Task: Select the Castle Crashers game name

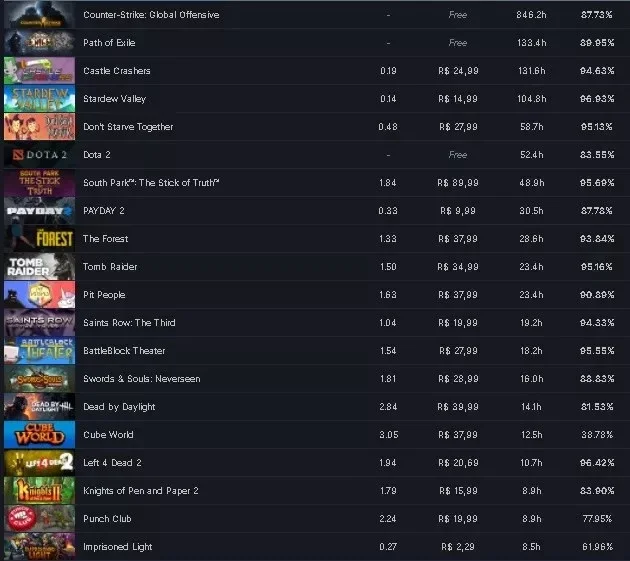Action: pos(117,71)
